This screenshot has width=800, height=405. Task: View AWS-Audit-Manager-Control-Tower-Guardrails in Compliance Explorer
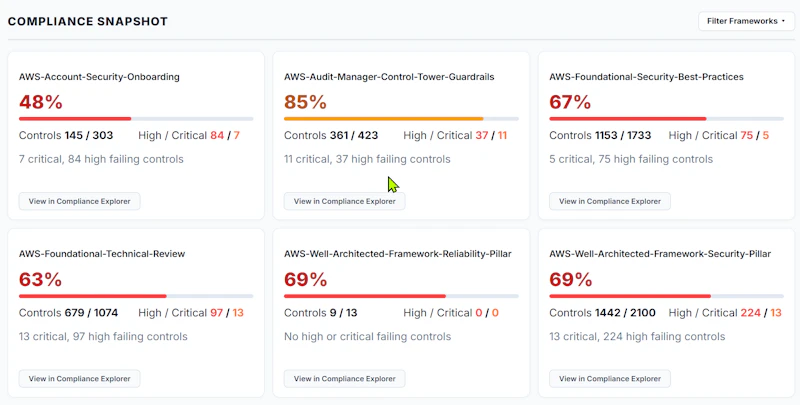(x=344, y=201)
